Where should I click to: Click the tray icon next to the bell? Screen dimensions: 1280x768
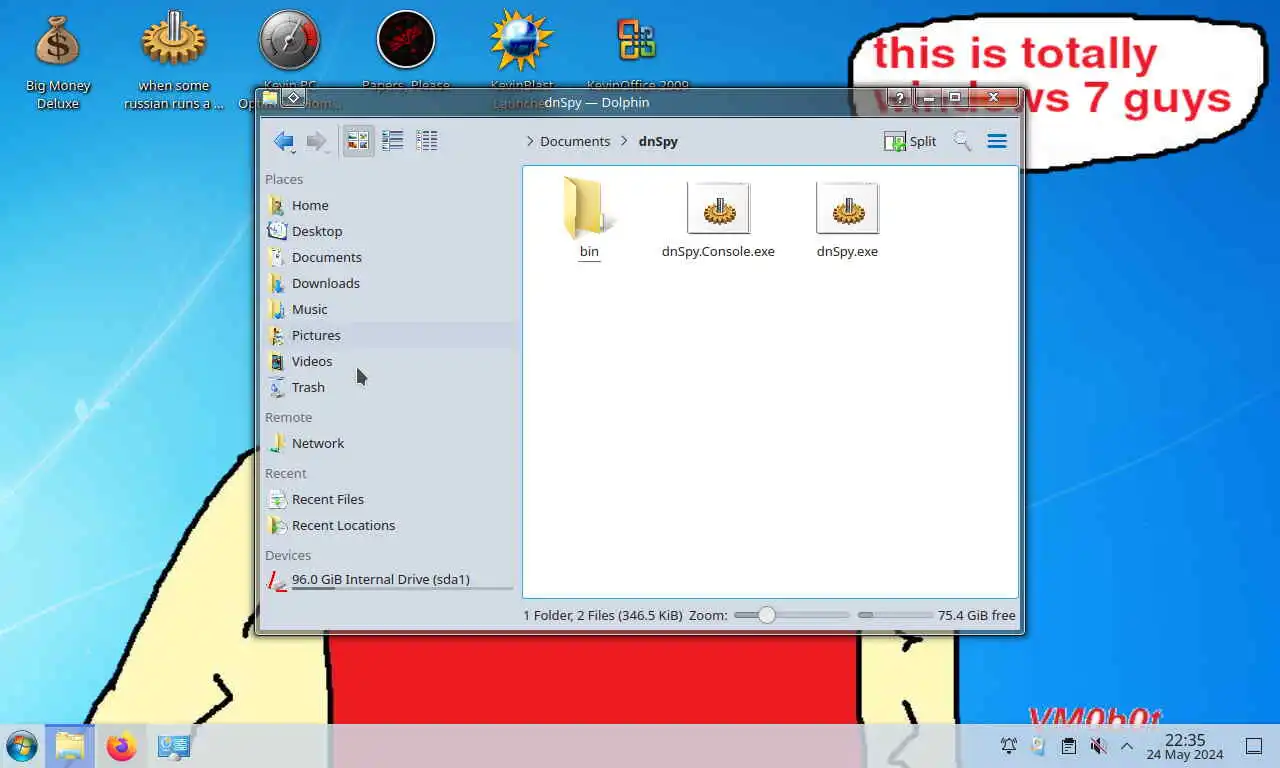click(1039, 746)
